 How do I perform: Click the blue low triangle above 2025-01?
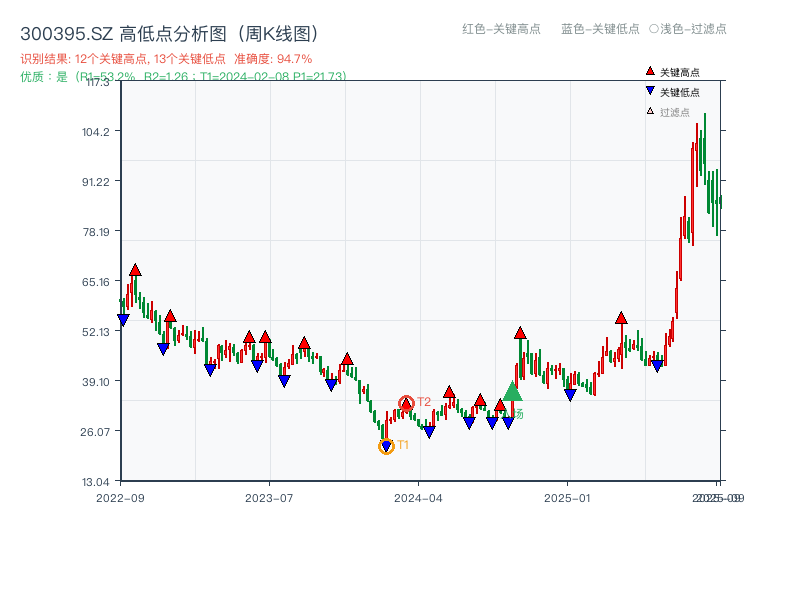pyautogui.click(x=570, y=395)
